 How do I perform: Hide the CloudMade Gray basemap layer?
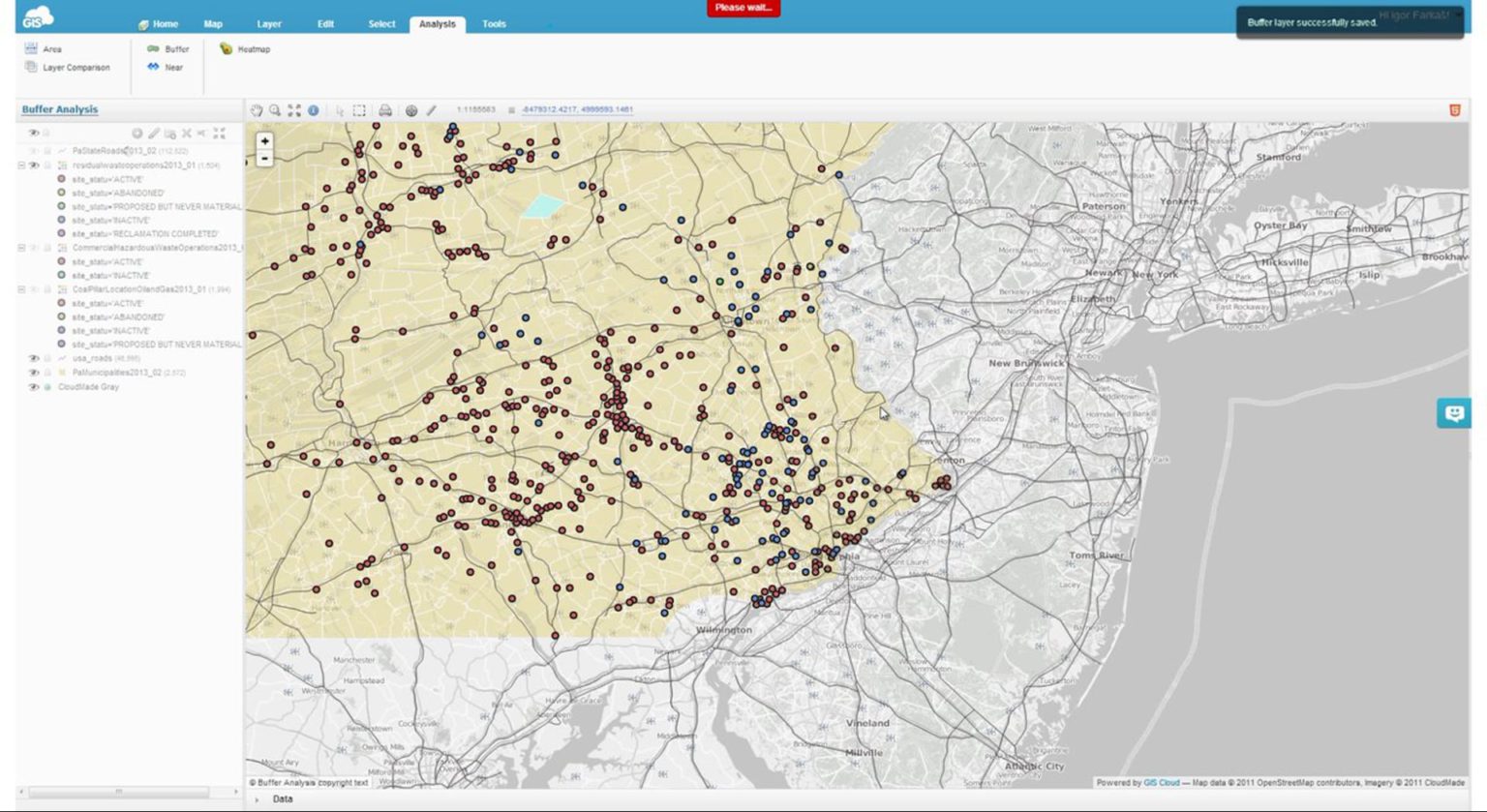pos(34,387)
